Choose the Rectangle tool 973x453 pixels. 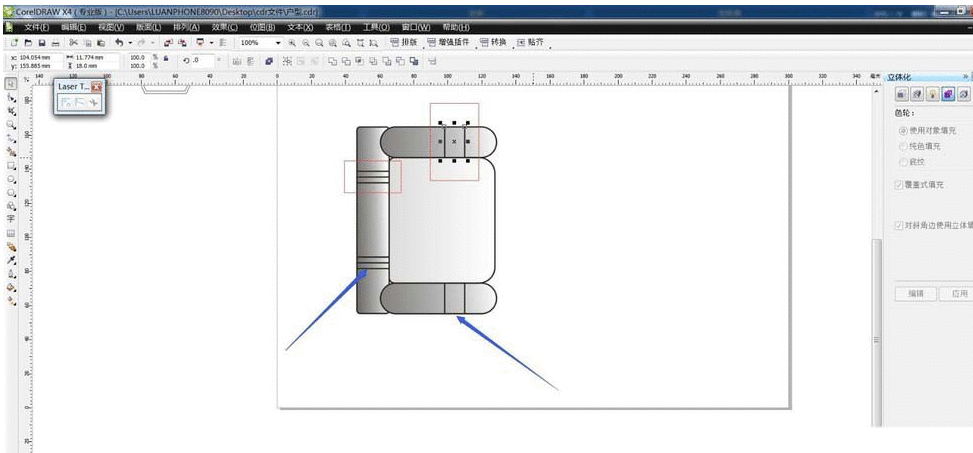(x=11, y=165)
